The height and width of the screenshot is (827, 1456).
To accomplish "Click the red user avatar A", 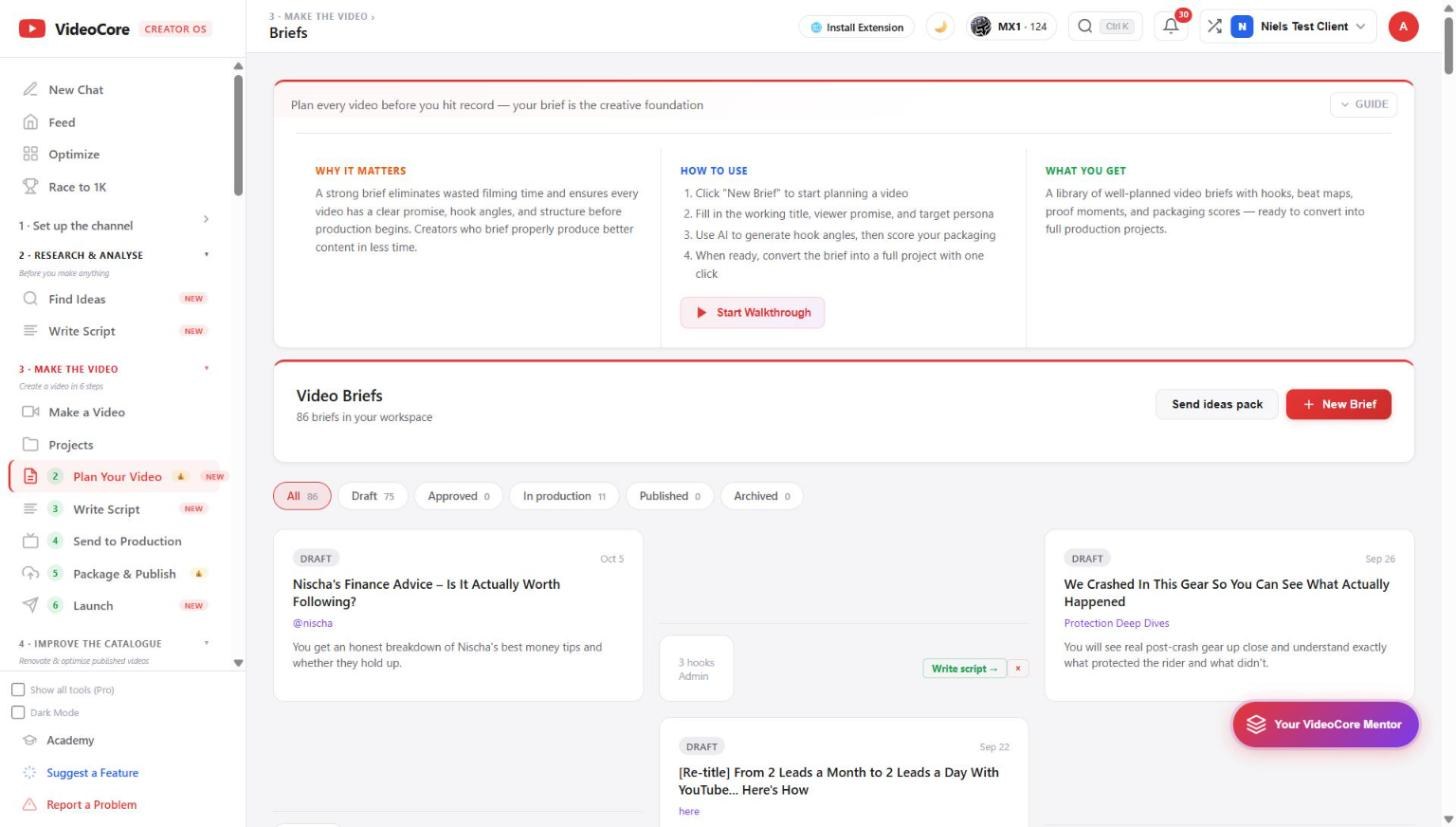I will point(1403,27).
